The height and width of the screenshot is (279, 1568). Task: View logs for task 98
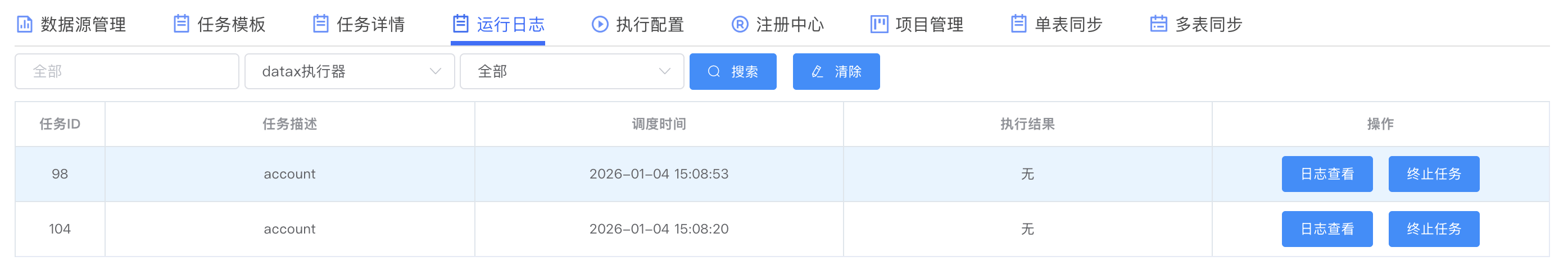1327,174
